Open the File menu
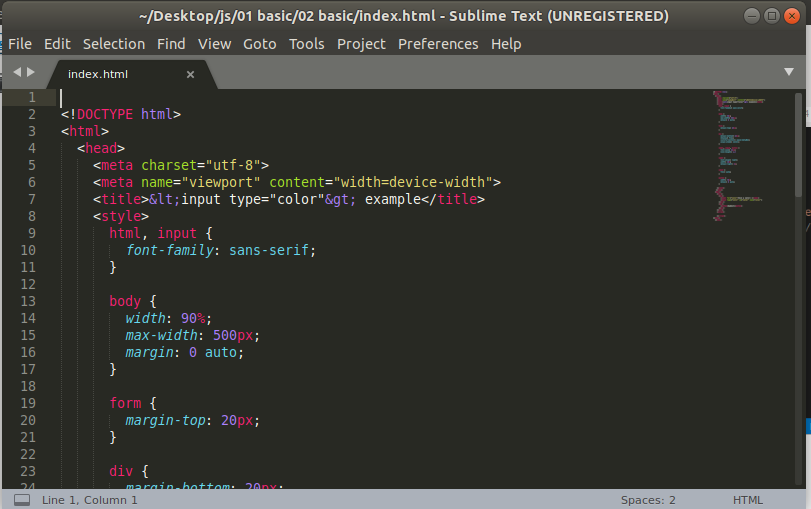The image size is (811, 509). [20, 44]
